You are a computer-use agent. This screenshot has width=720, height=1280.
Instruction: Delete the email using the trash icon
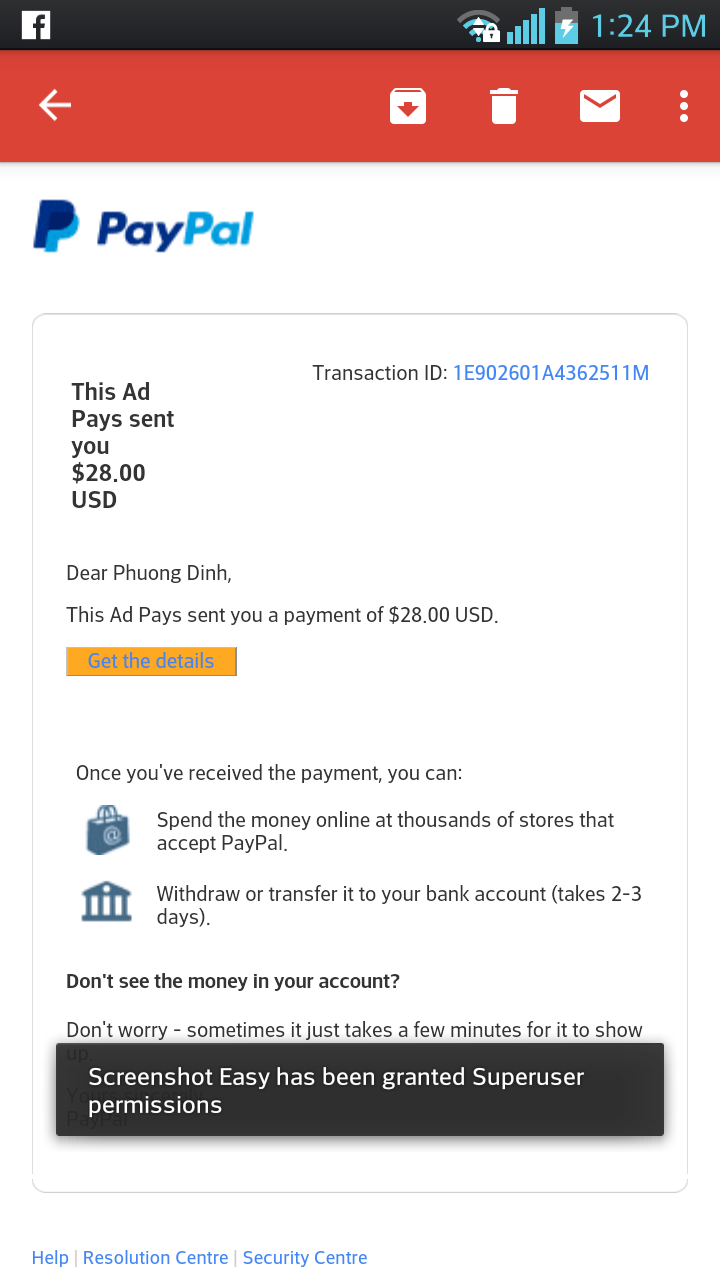(x=504, y=106)
